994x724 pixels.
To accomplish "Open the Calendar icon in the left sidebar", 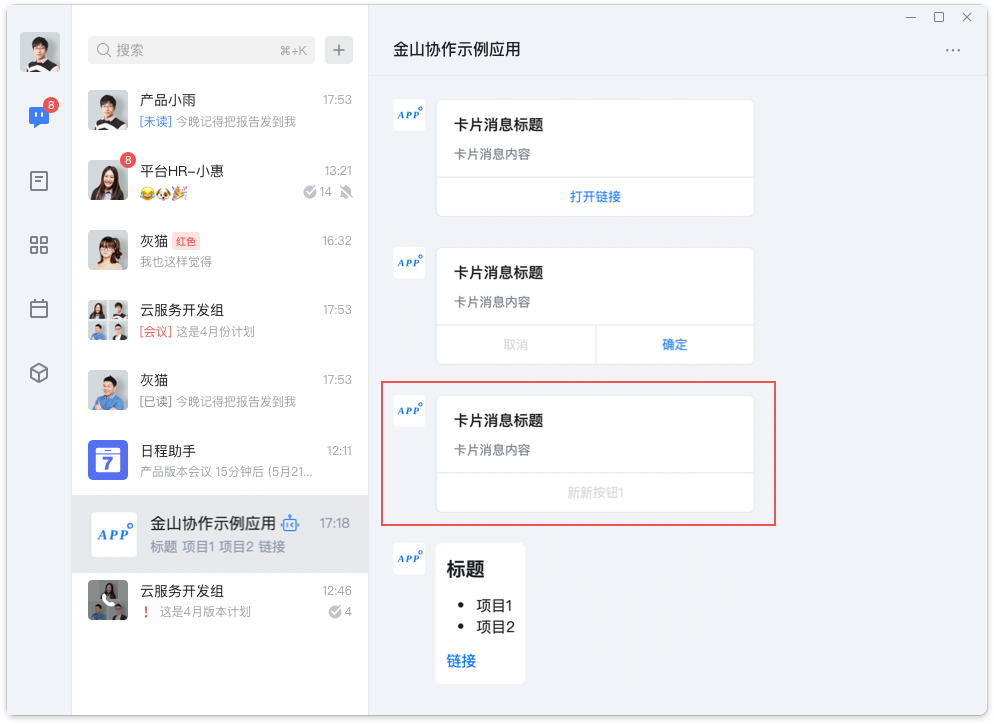I will (38, 309).
